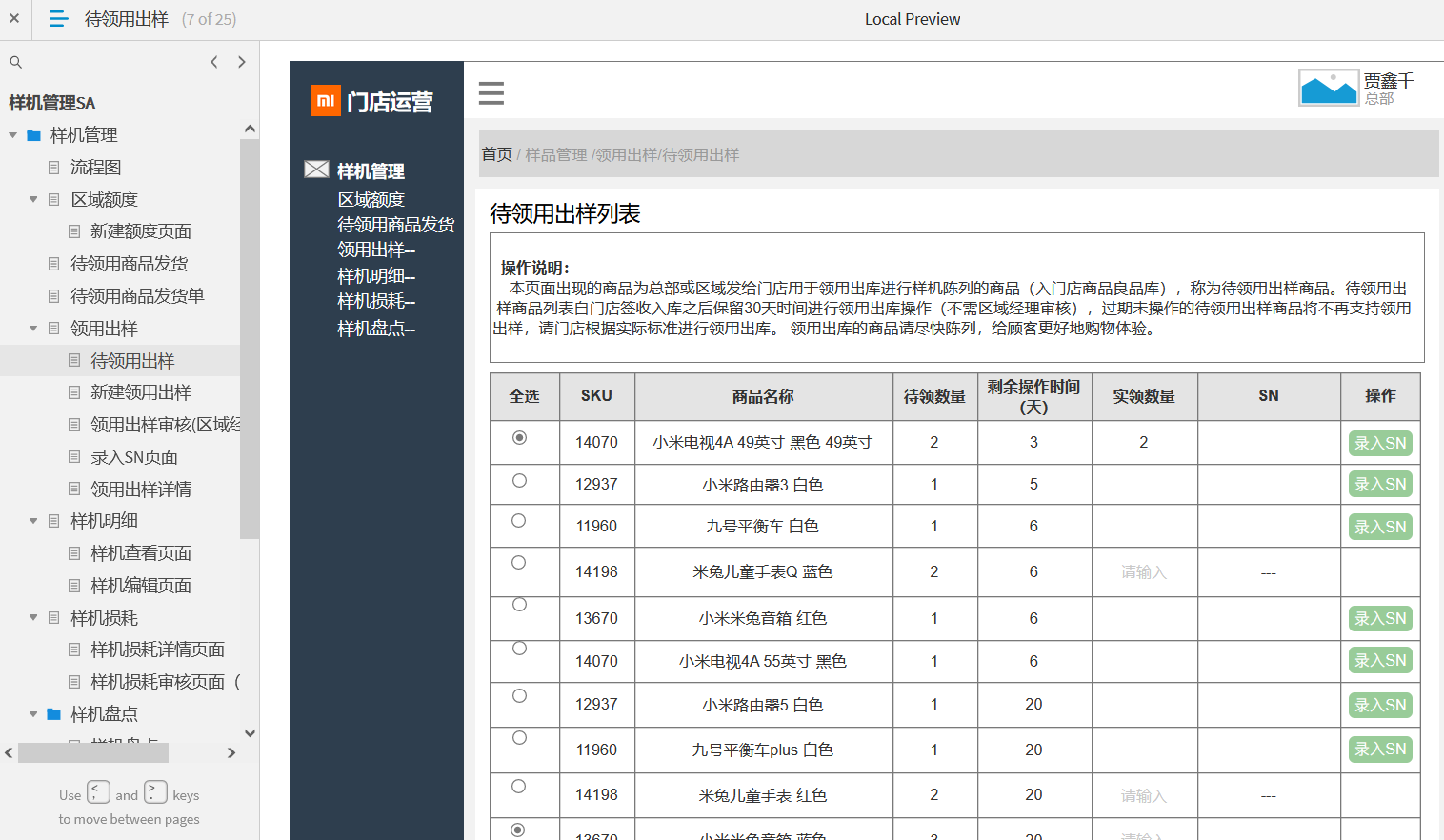Click 录入SN button for 九号平衡车 白色 row

coord(1380,527)
